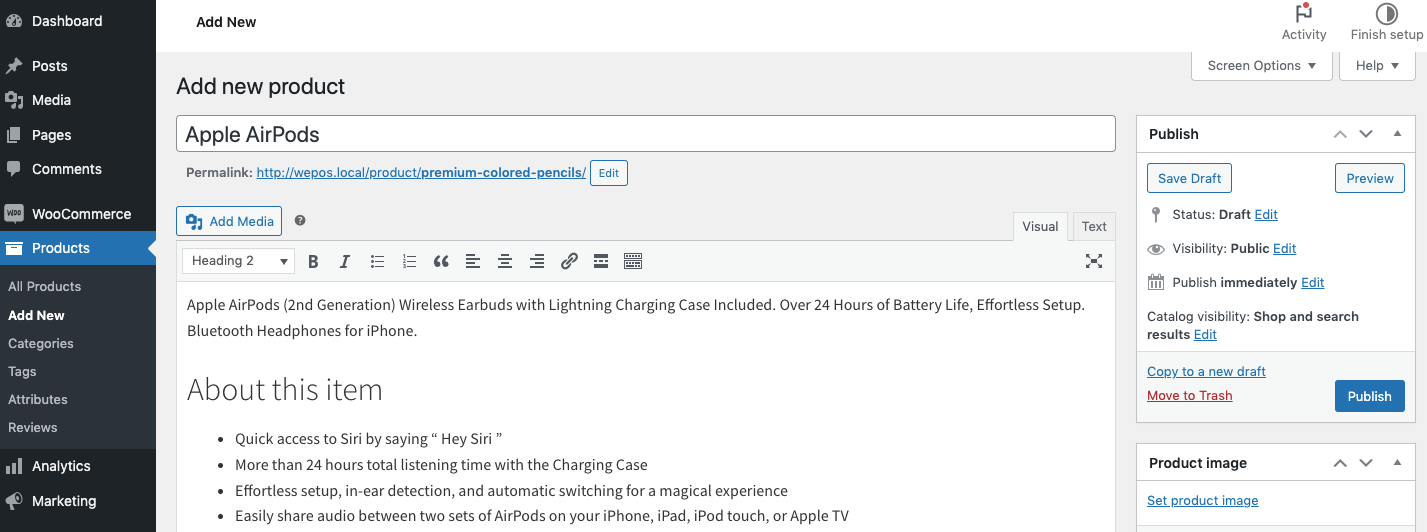
Task: Expand Screen Options panel
Action: pyautogui.click(x=1262, y=66)
